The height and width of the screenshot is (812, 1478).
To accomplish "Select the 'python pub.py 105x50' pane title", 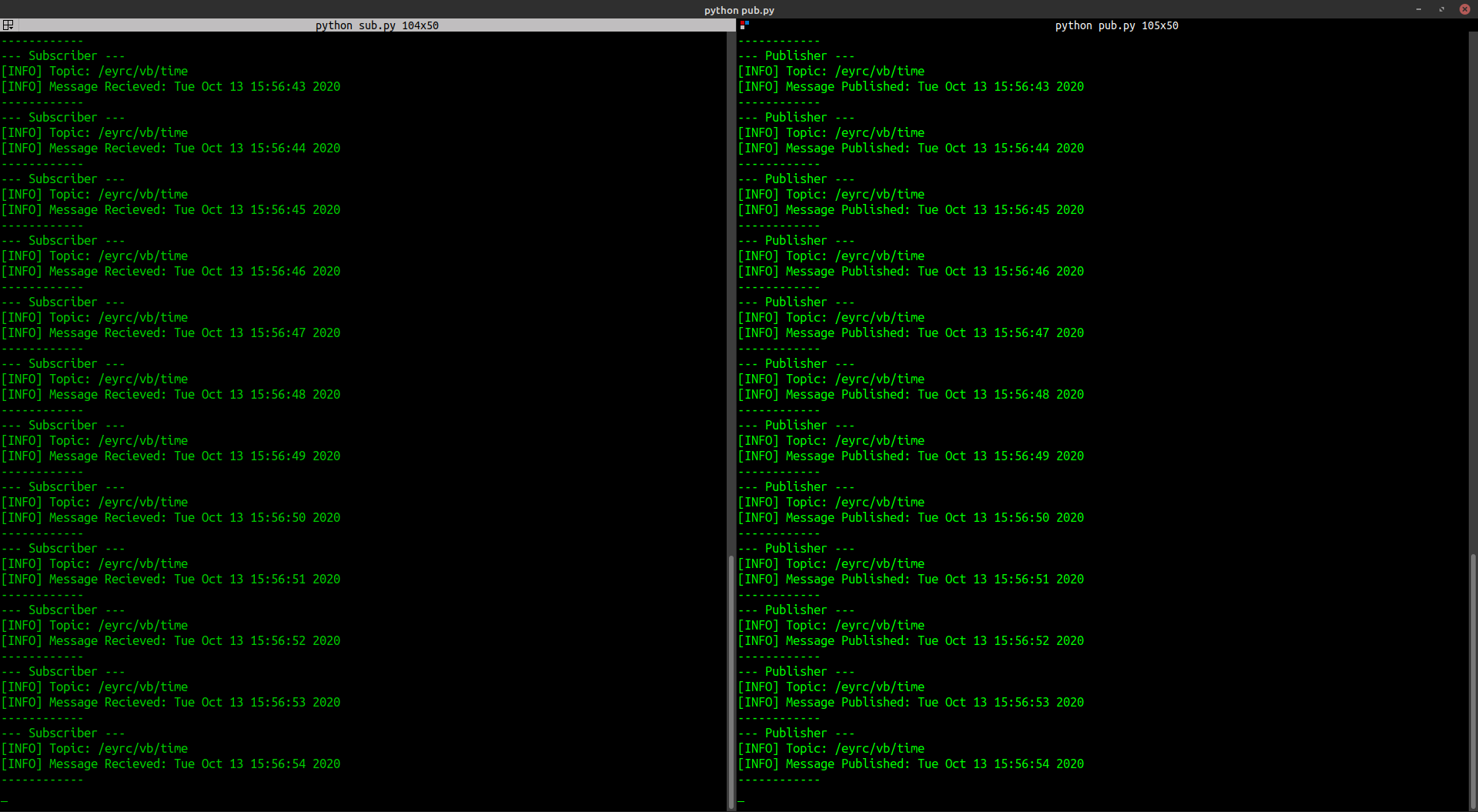I will click(1116, 25).
